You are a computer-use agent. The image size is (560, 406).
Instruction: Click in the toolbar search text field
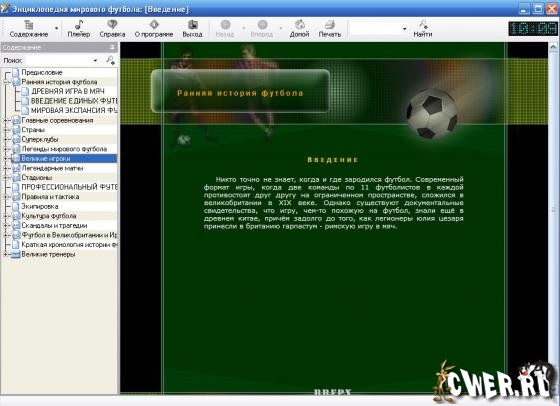(x=375, y=29)
